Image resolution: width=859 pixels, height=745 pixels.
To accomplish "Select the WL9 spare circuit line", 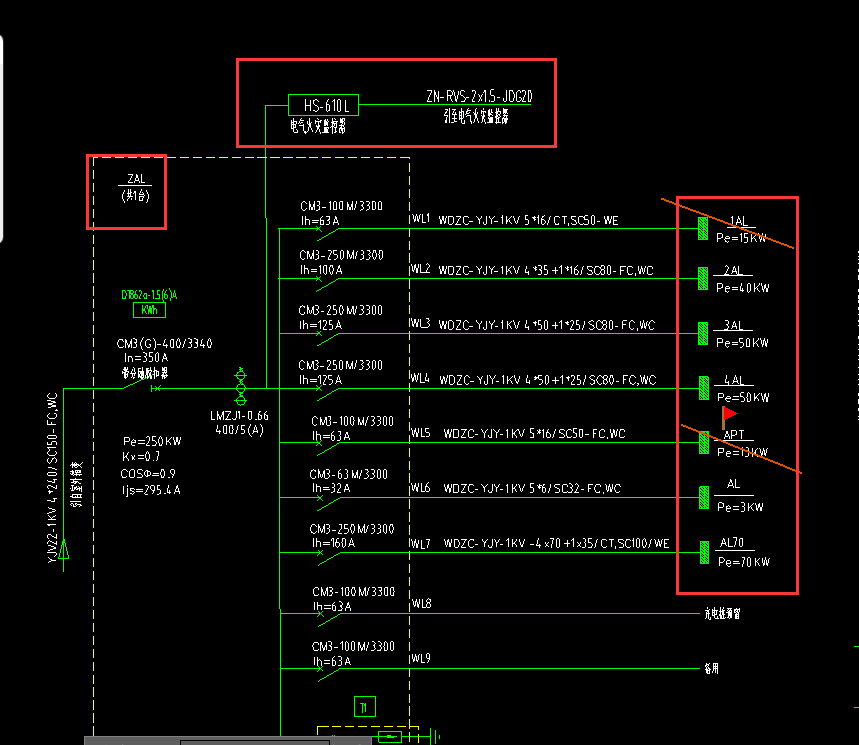I will click(x=490, y=668).
